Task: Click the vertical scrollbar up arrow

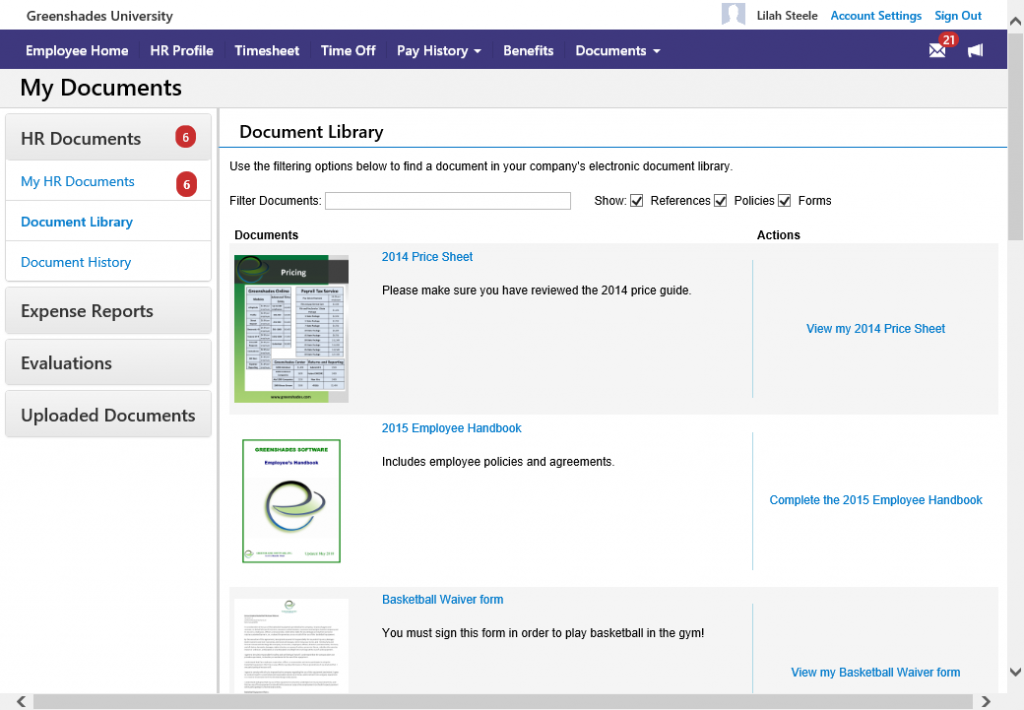Action: click(x=1016, y=21)
